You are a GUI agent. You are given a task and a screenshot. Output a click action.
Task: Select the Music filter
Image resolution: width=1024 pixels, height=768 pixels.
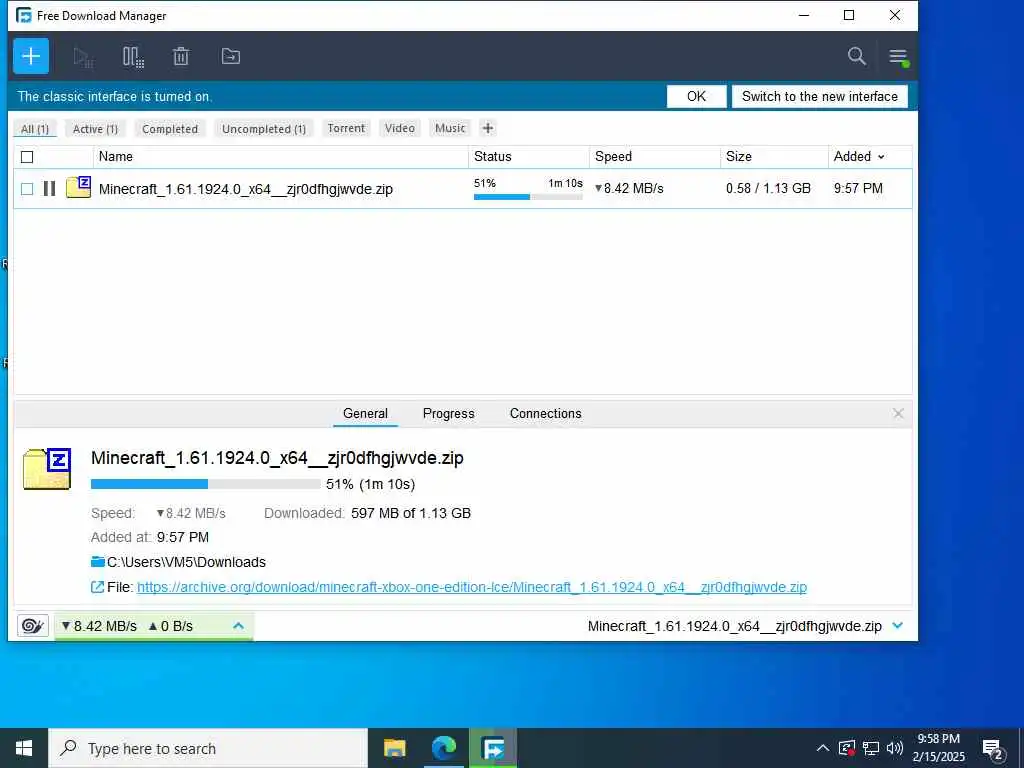tap(450, 128)
